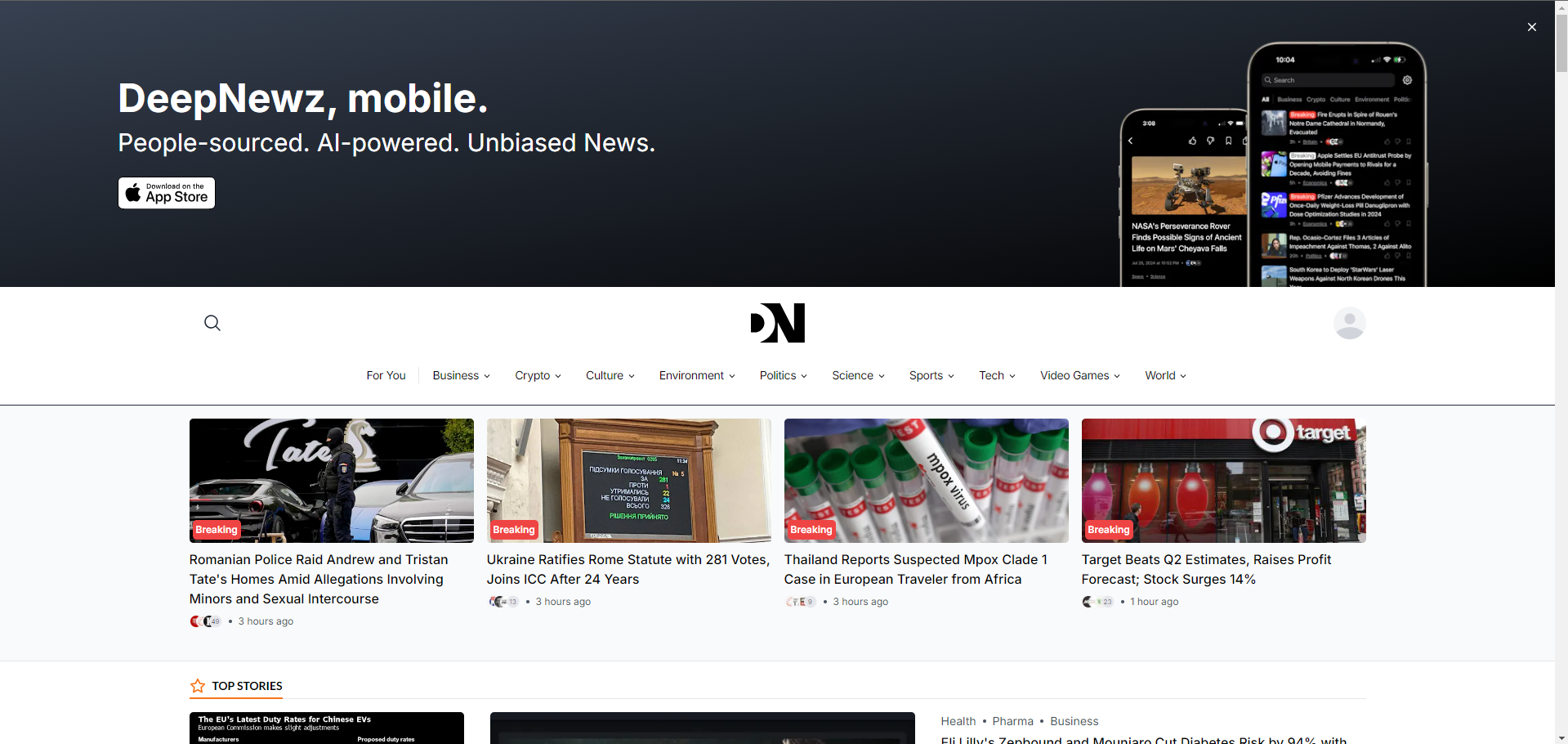This screenshot has height=744, width=1568.
Task: Click the phone mockup banner image
Action: pyautogui.click(x=1273, y=164)
